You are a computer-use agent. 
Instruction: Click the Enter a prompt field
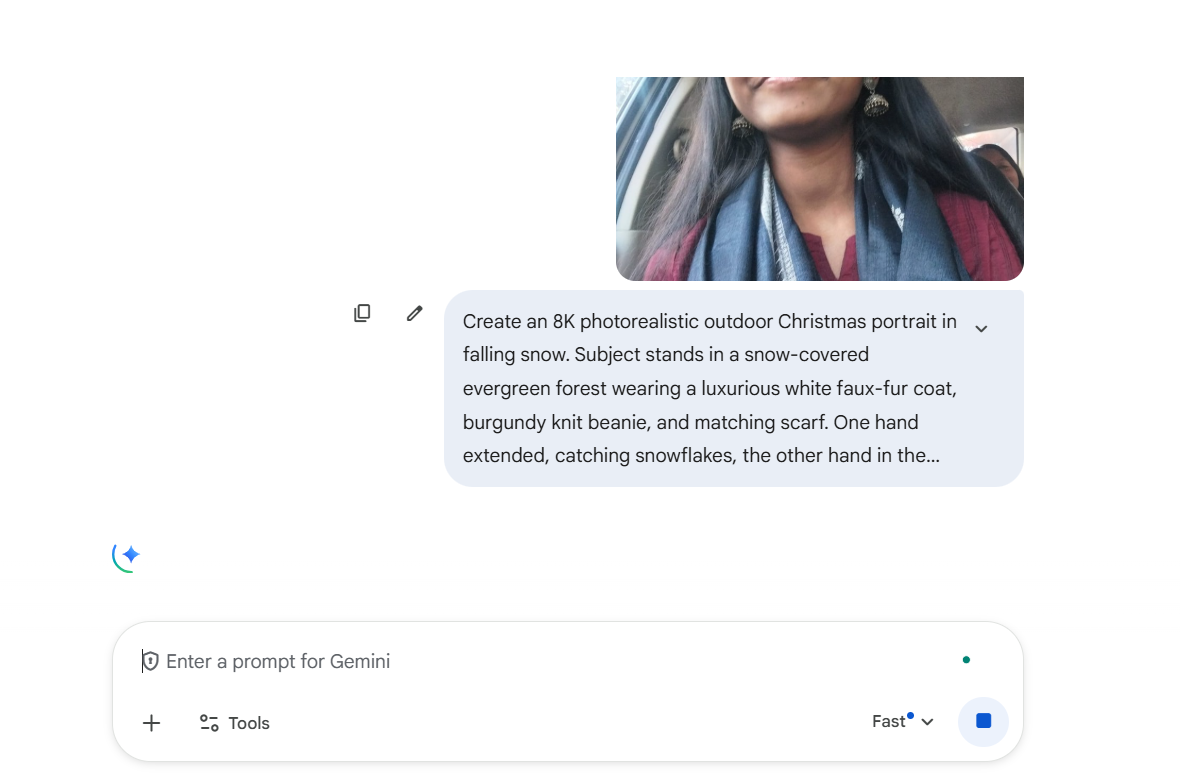[400, 661]
